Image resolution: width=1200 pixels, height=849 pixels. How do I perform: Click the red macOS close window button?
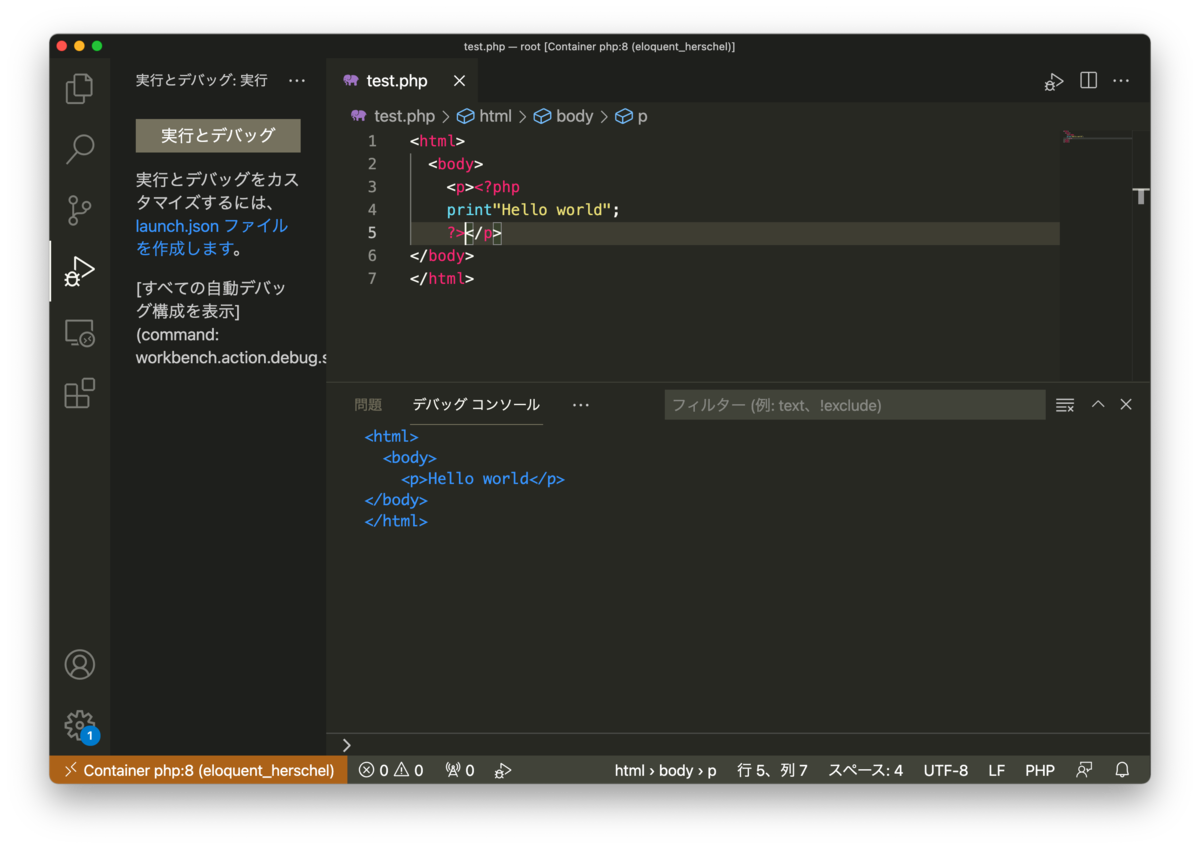[x=62, y=46]
